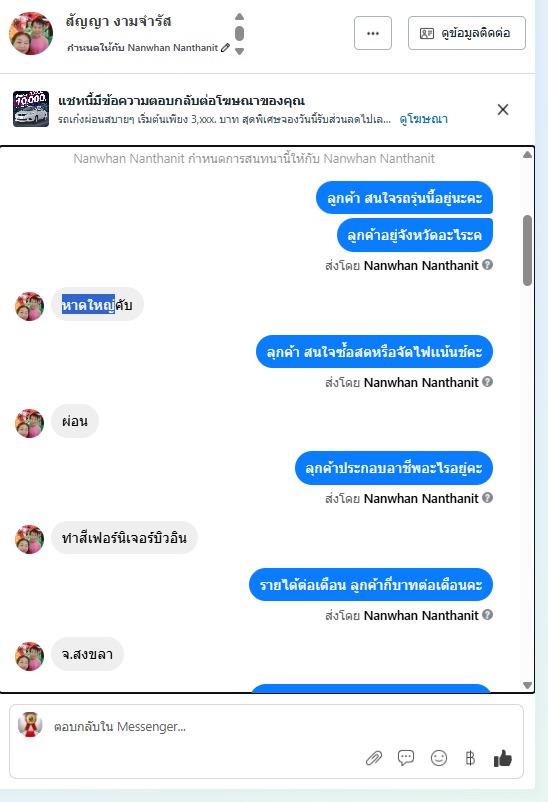Click the chat scrollbar down arrow
The width and height of the screenshot is (548, 802).
528,685
